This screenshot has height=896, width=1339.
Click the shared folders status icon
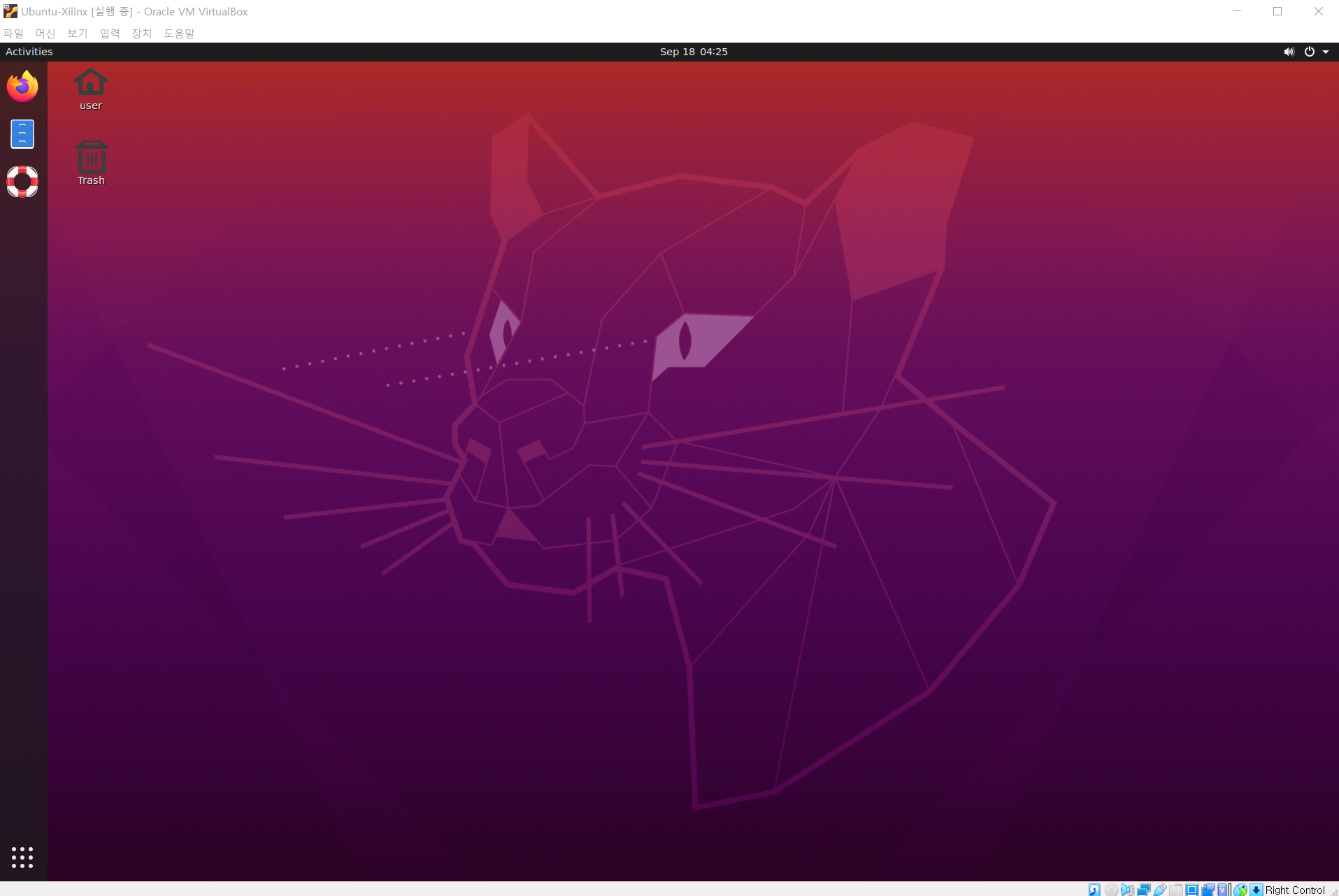click(1176, 890)
